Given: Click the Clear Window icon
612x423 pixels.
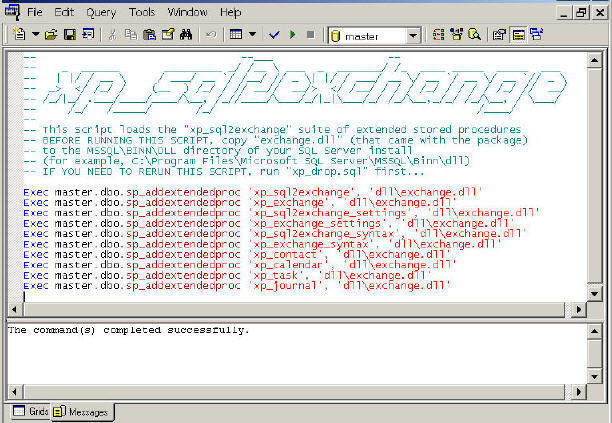Looking at the screenshot, I should point(168,35).
